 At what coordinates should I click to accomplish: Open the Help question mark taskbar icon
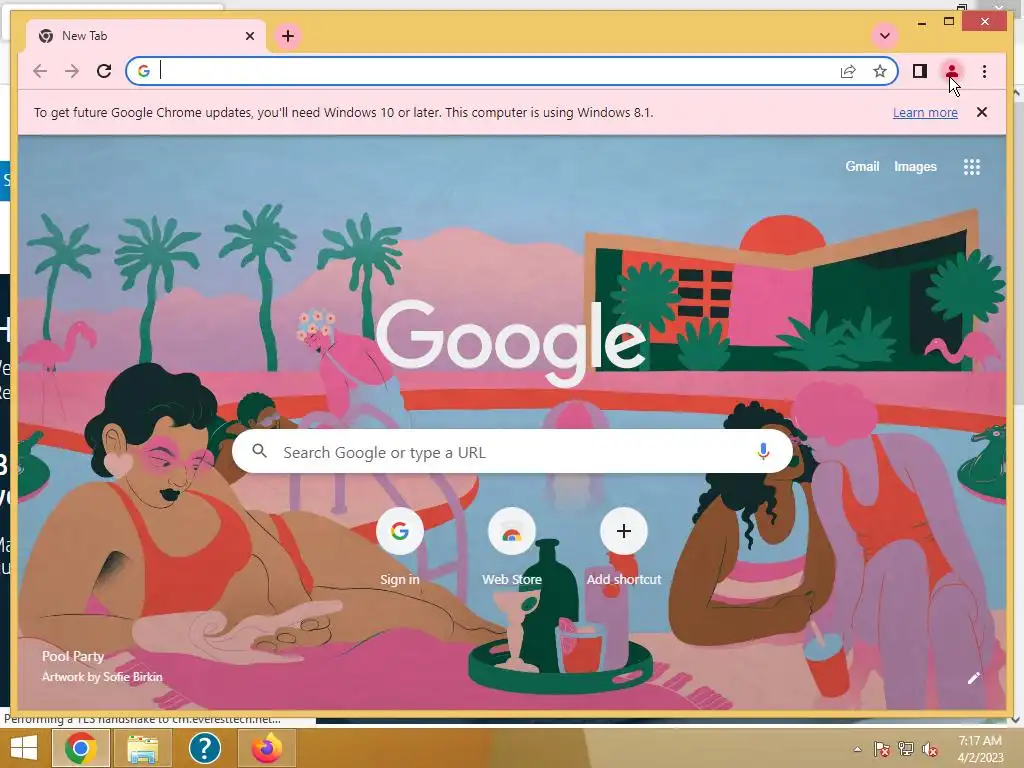204,748
